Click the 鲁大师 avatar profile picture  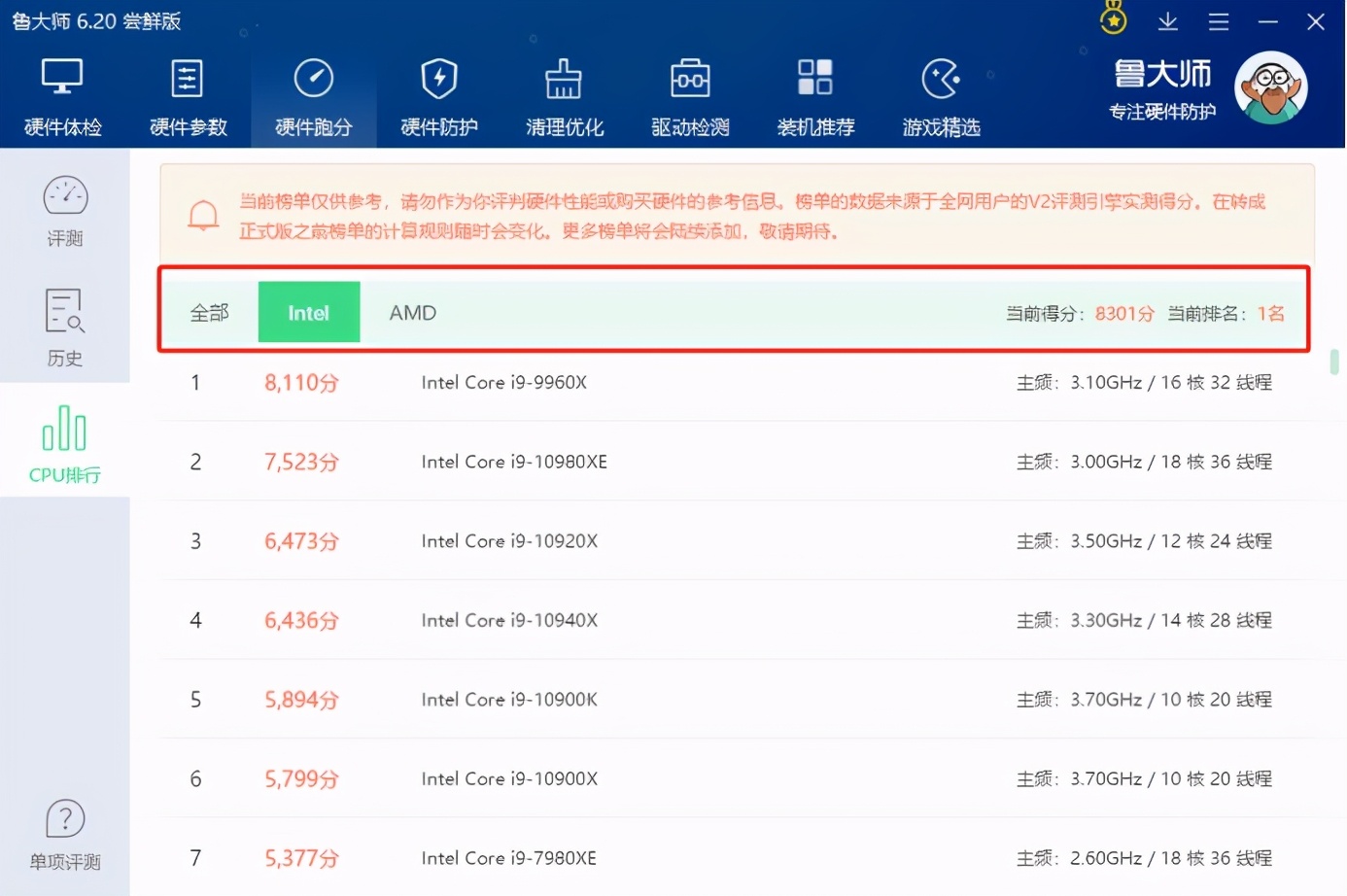point(1271,87)
